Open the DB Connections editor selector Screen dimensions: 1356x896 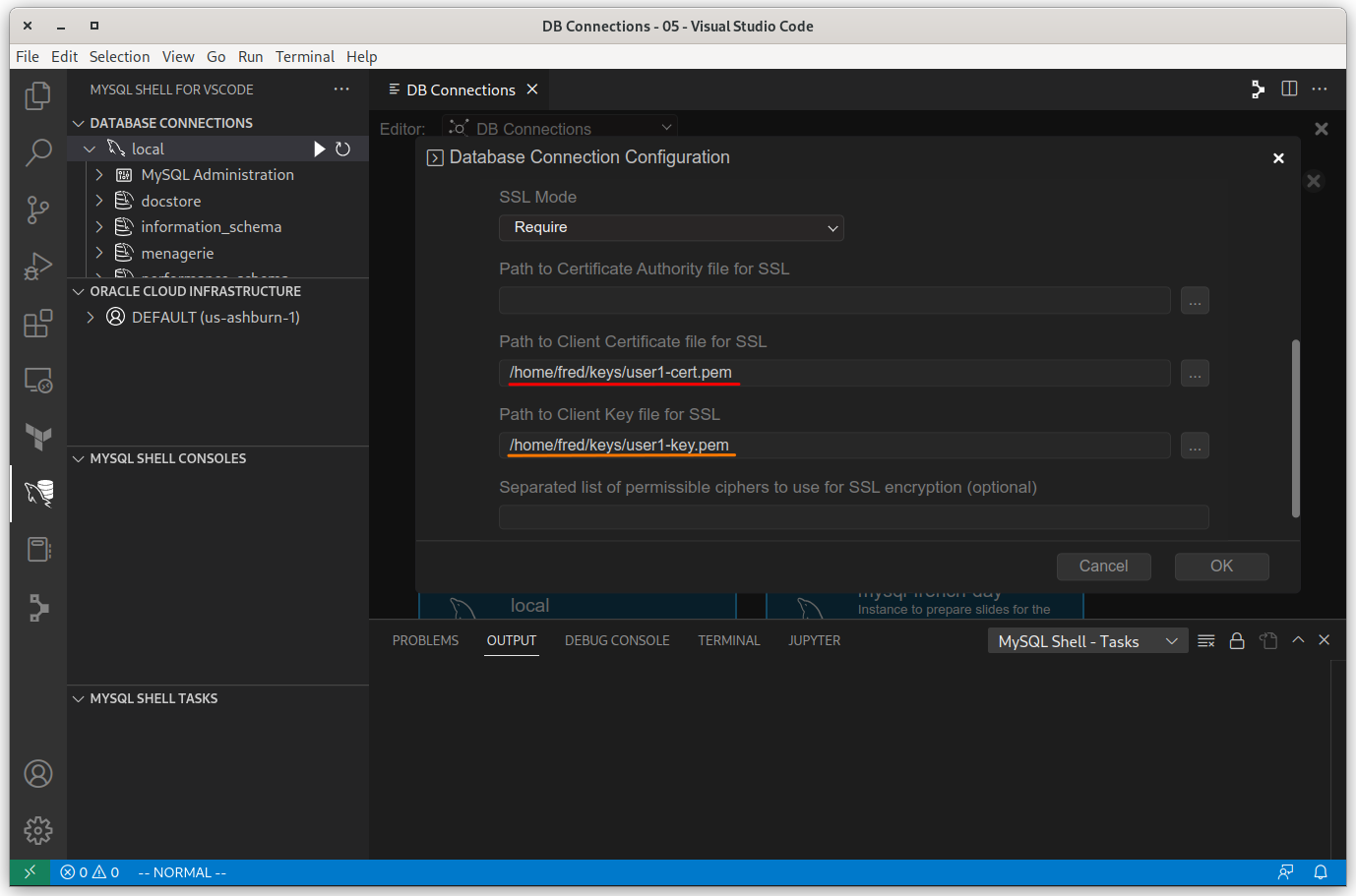point(559,128)
